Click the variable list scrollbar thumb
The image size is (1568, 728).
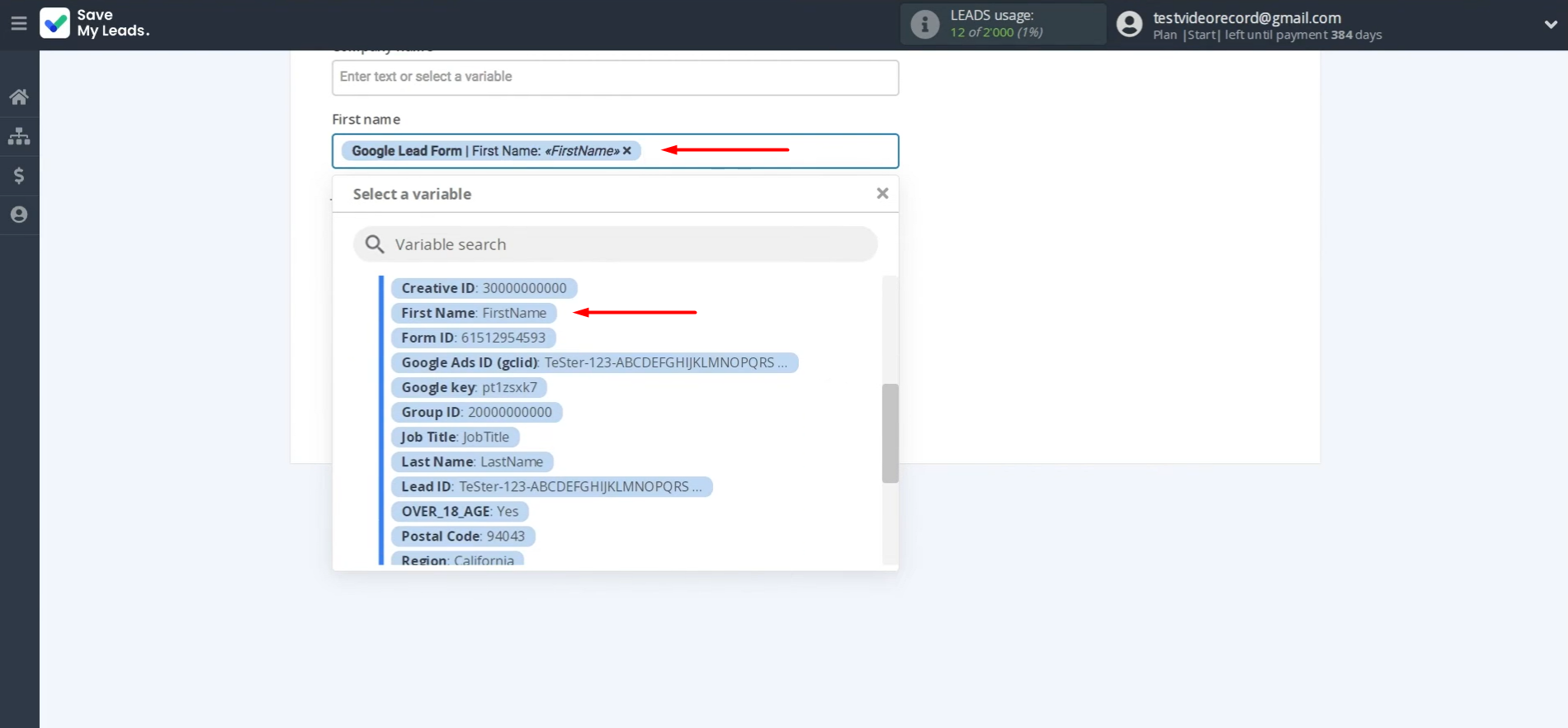click(x=890, y=433)
